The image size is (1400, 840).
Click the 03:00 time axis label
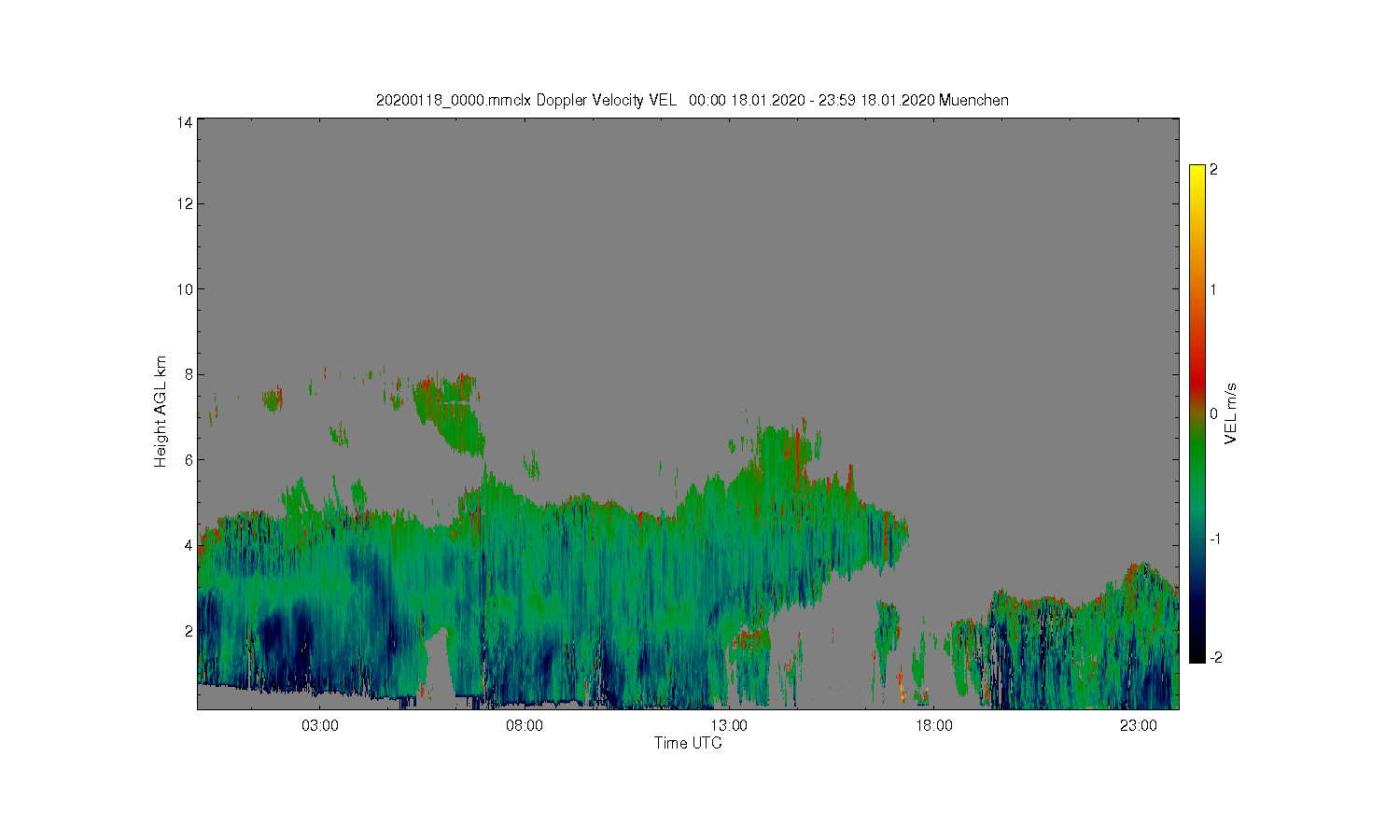(320, 726)
